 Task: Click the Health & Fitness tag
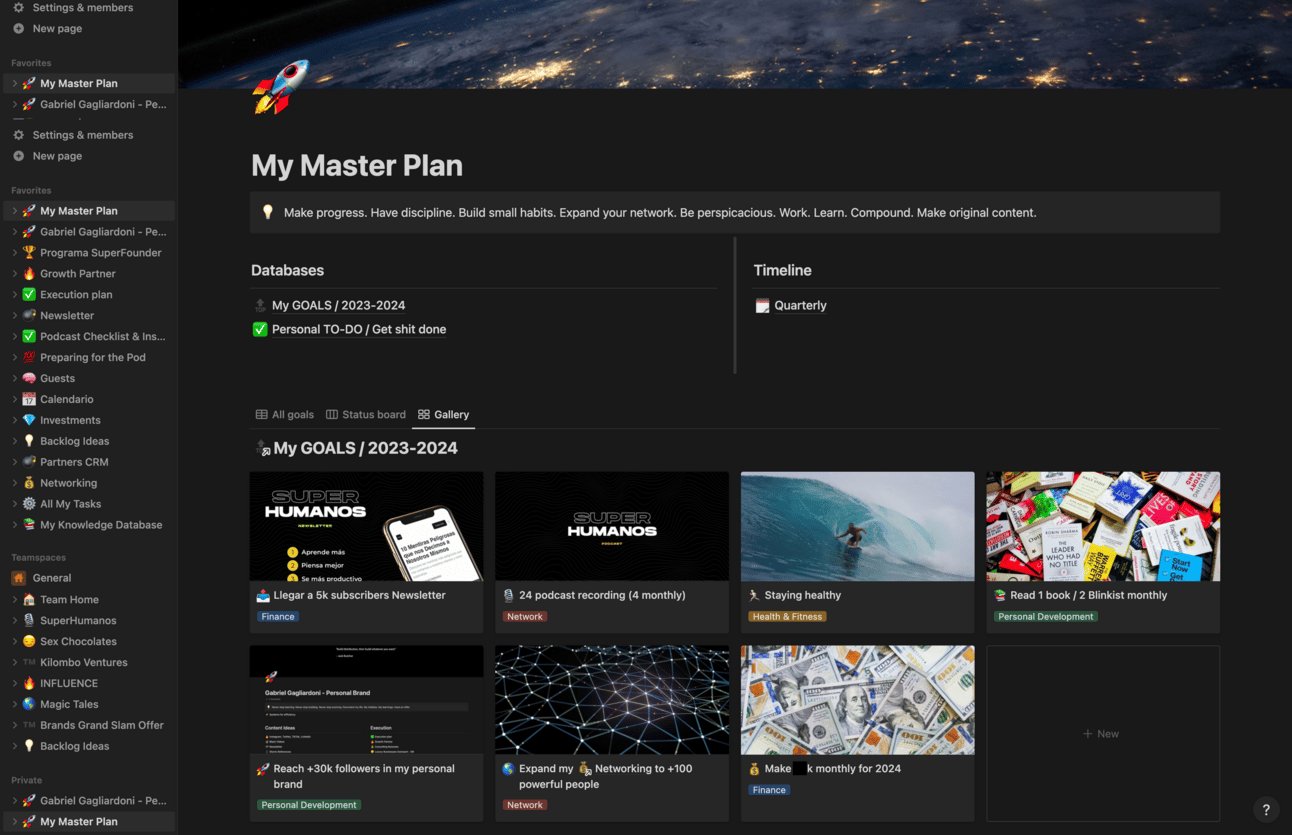coord(788,617)
